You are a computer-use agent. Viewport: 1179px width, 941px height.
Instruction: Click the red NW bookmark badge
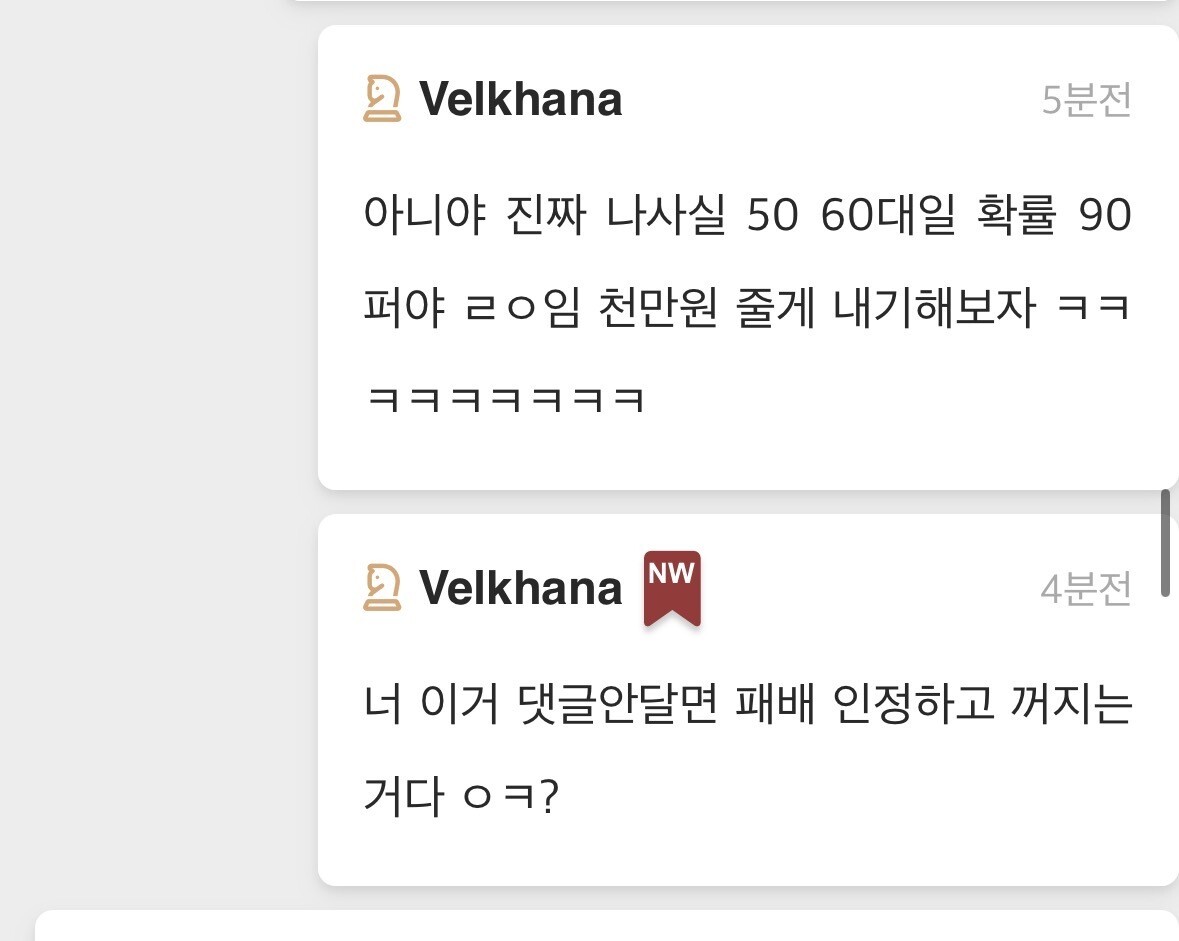[672, 588]
